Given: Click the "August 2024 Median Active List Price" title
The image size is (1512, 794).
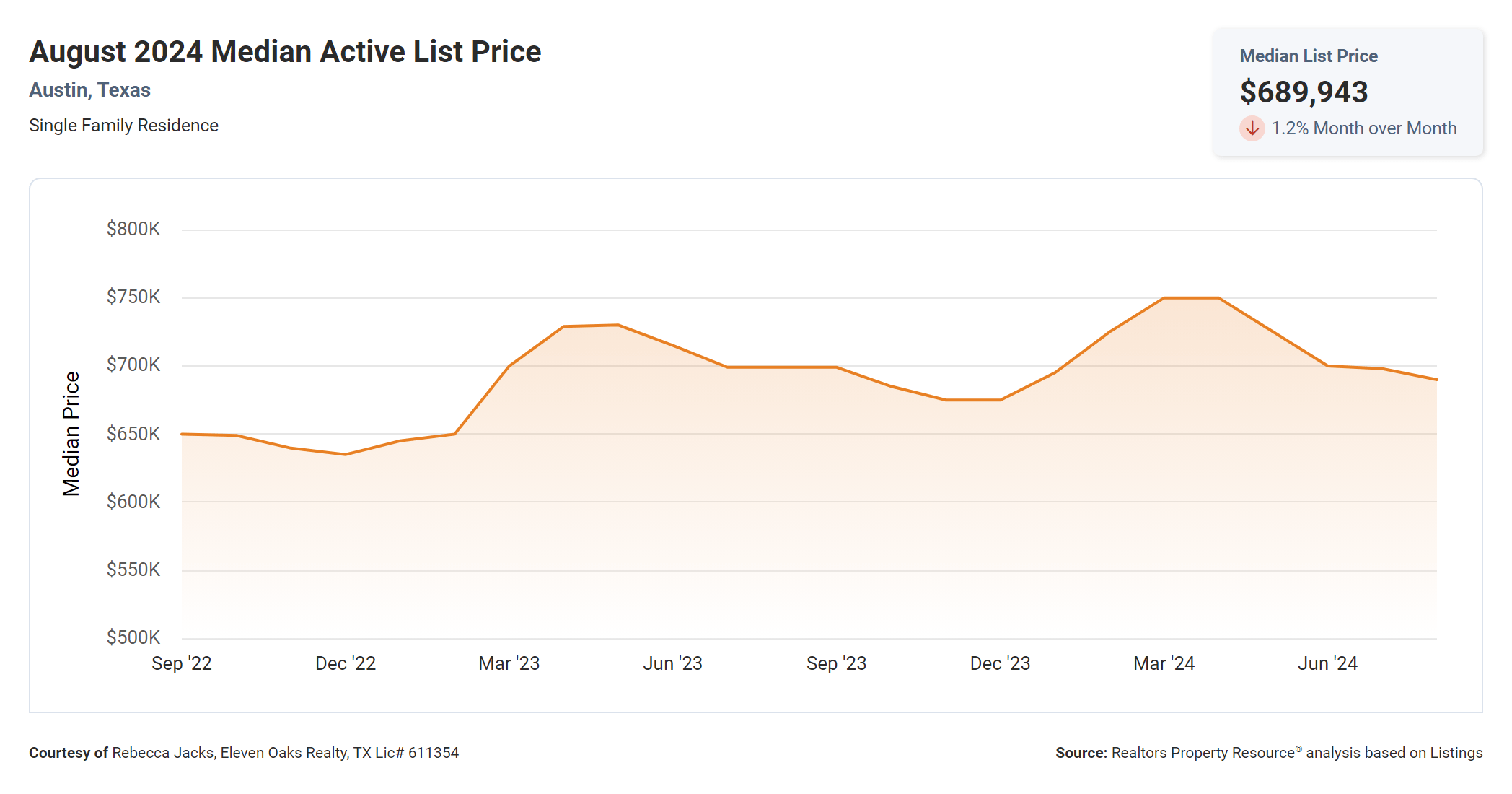Looking at the screenshot, I should 285,52.
